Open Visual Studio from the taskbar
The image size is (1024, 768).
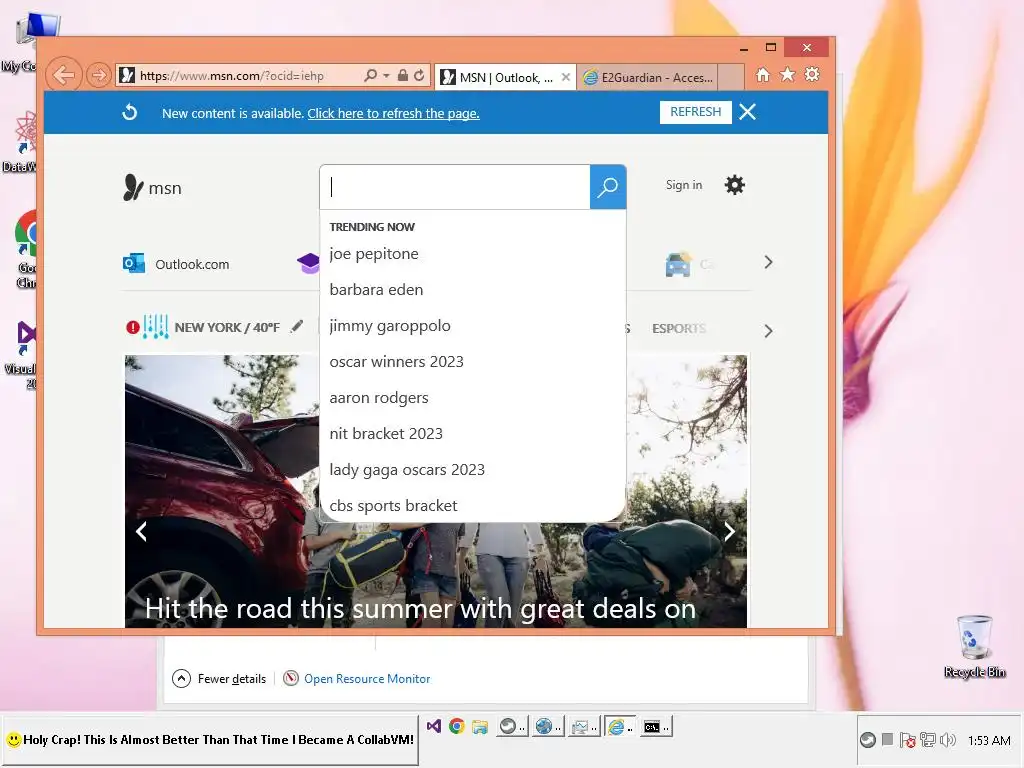(x=434, y=726)
